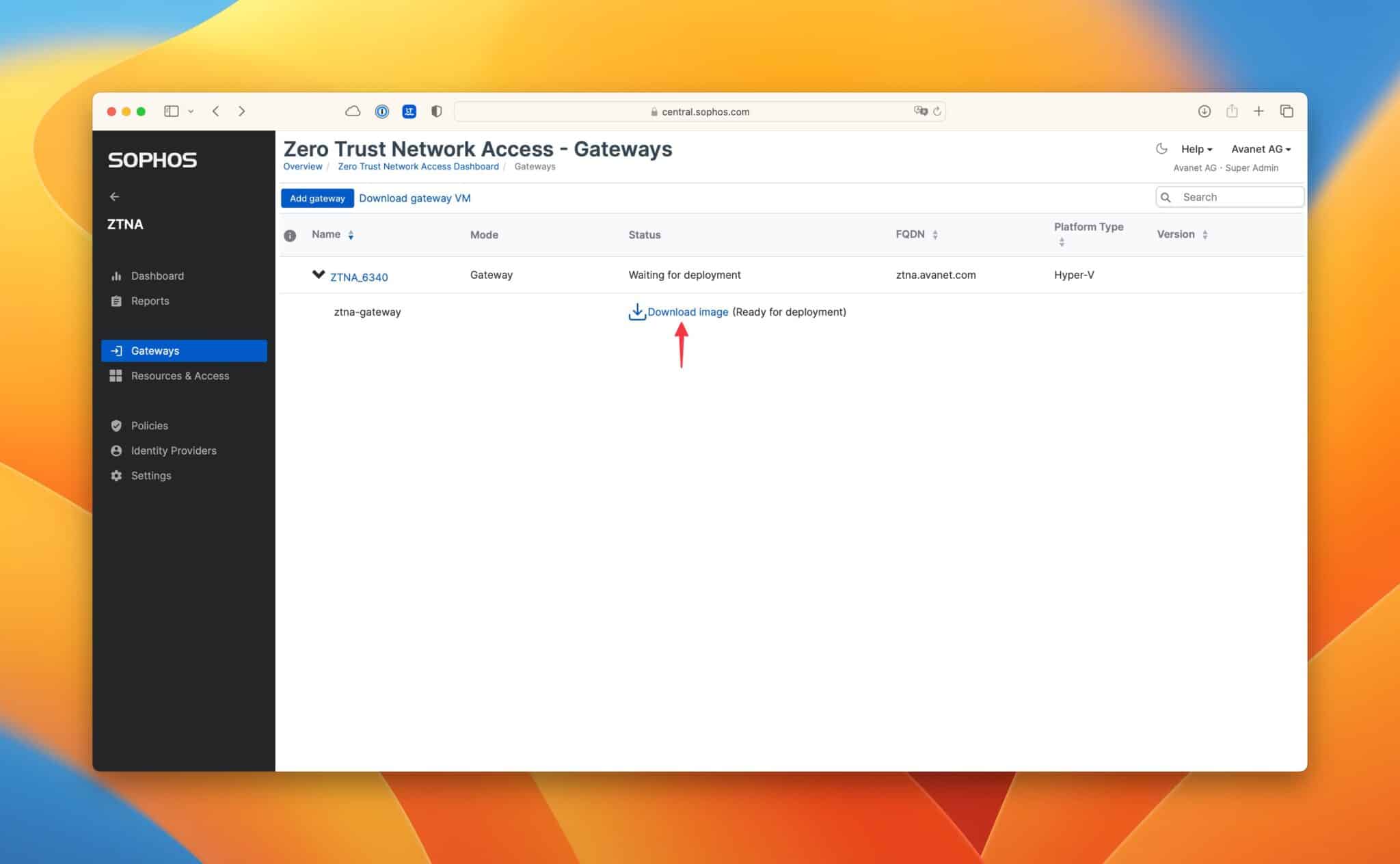Go to Overview via the breadcrumb link
This screenshot has width=1400, height=864.
pyautogui.click(x=303, y=166)
